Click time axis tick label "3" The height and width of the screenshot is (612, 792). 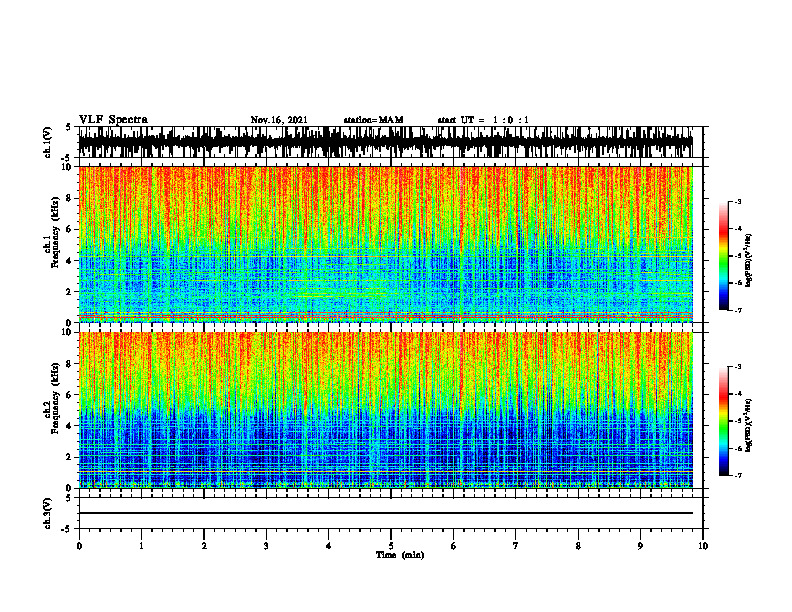pos(266,546)
